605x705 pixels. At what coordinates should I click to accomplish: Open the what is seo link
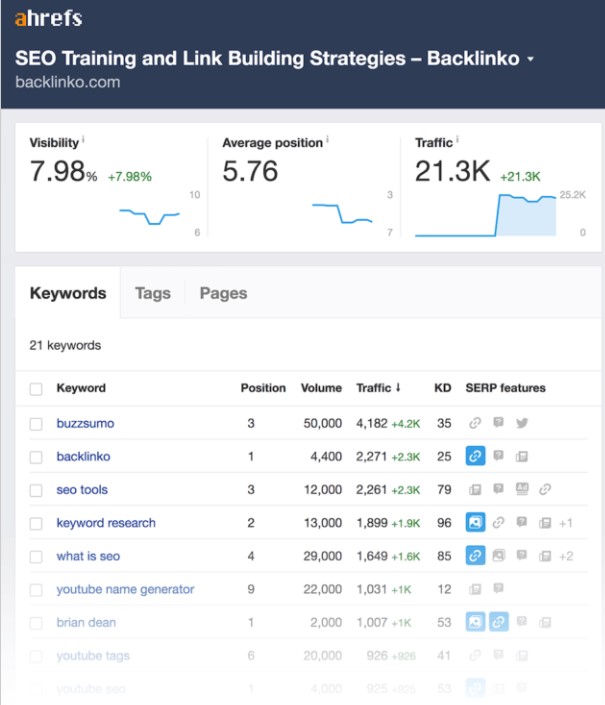88,556
